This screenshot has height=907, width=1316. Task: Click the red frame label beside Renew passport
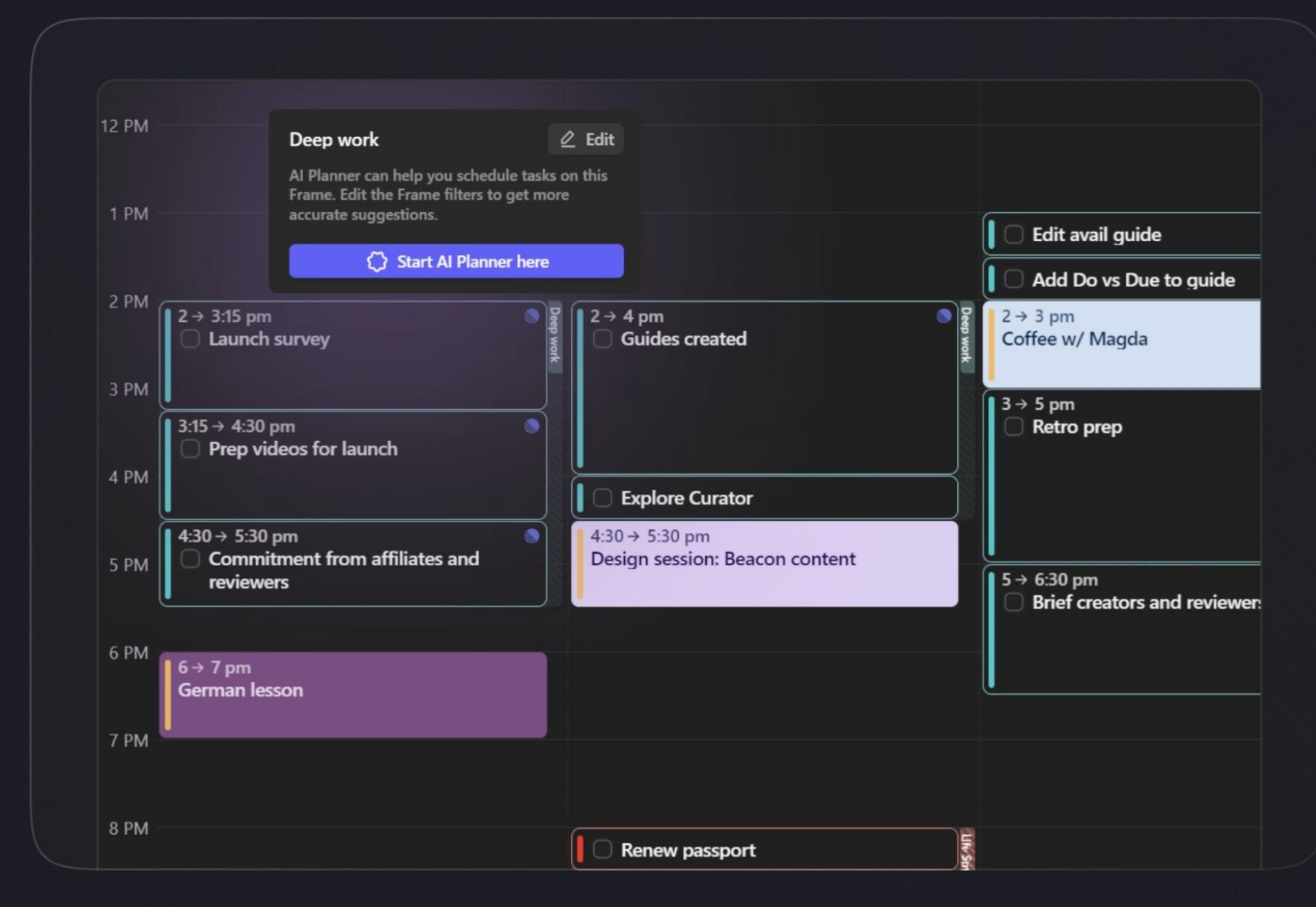(967, 849)
